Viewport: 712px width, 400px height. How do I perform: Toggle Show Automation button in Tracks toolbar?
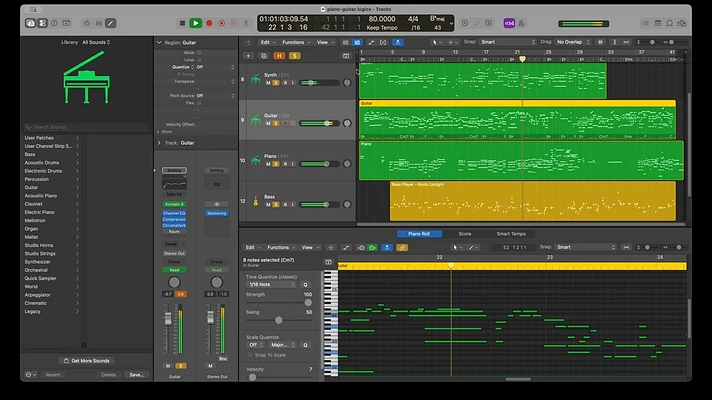coord(371,42)
